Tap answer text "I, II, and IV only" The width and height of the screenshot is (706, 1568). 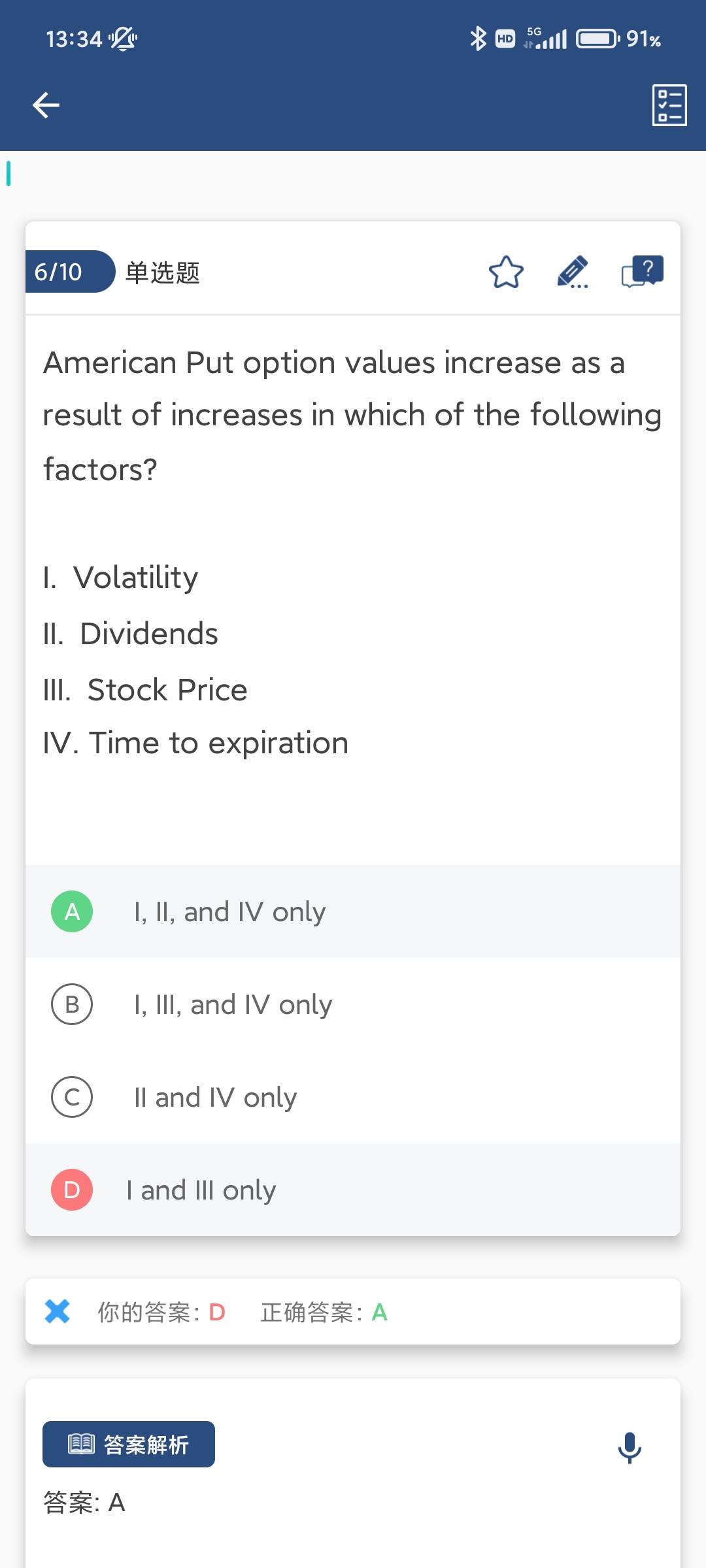click(x=229, y=912)
